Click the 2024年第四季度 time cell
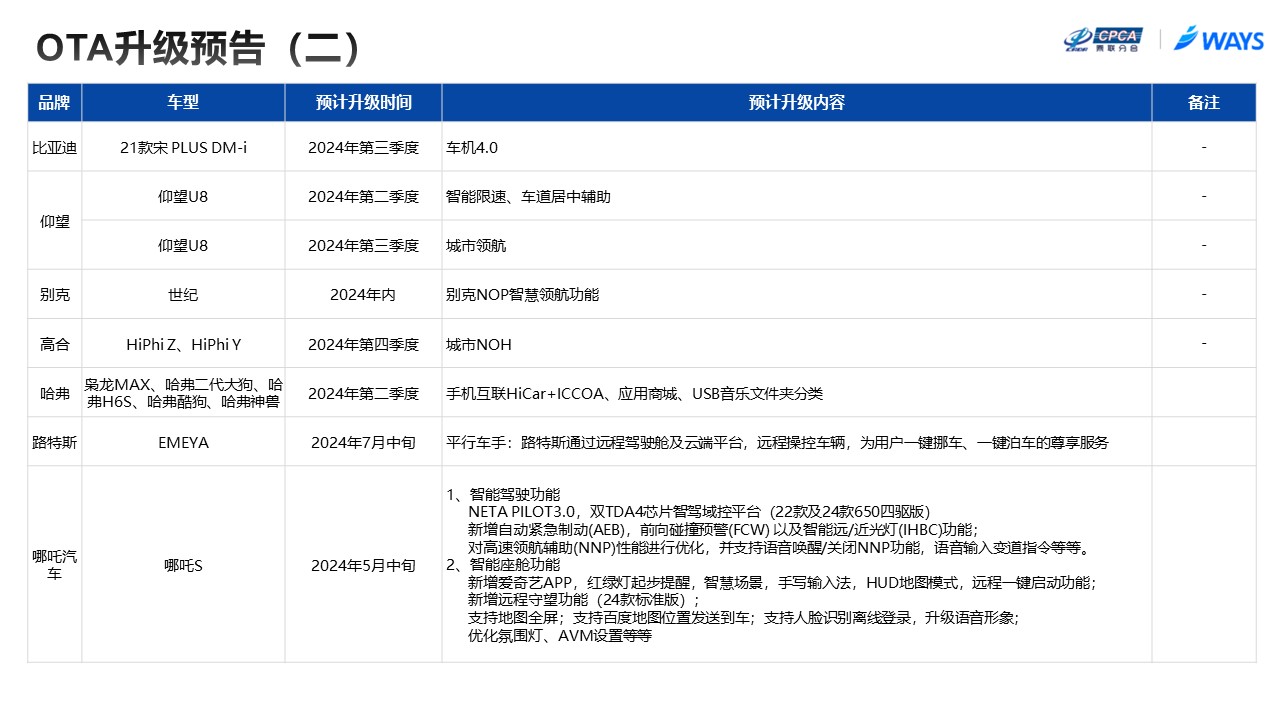 (x=363, y=343)
